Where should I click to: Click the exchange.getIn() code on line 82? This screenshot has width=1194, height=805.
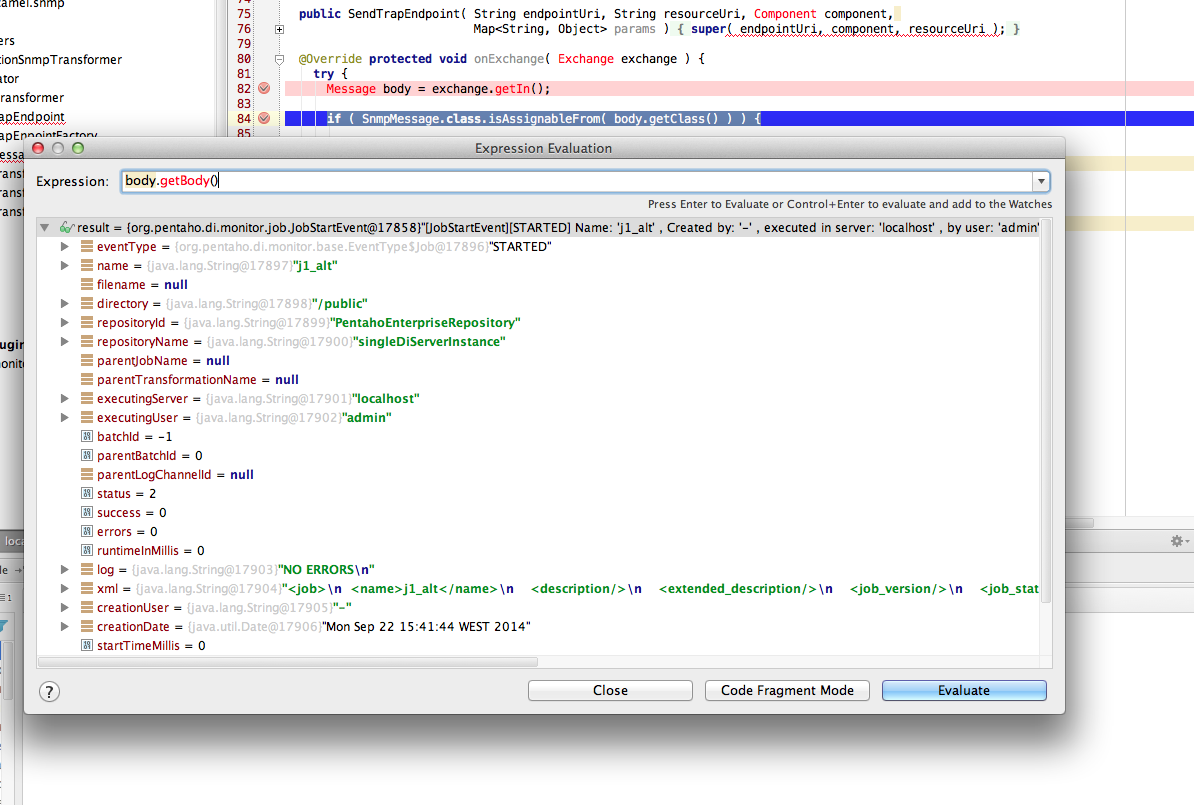(x=490, y=88)
